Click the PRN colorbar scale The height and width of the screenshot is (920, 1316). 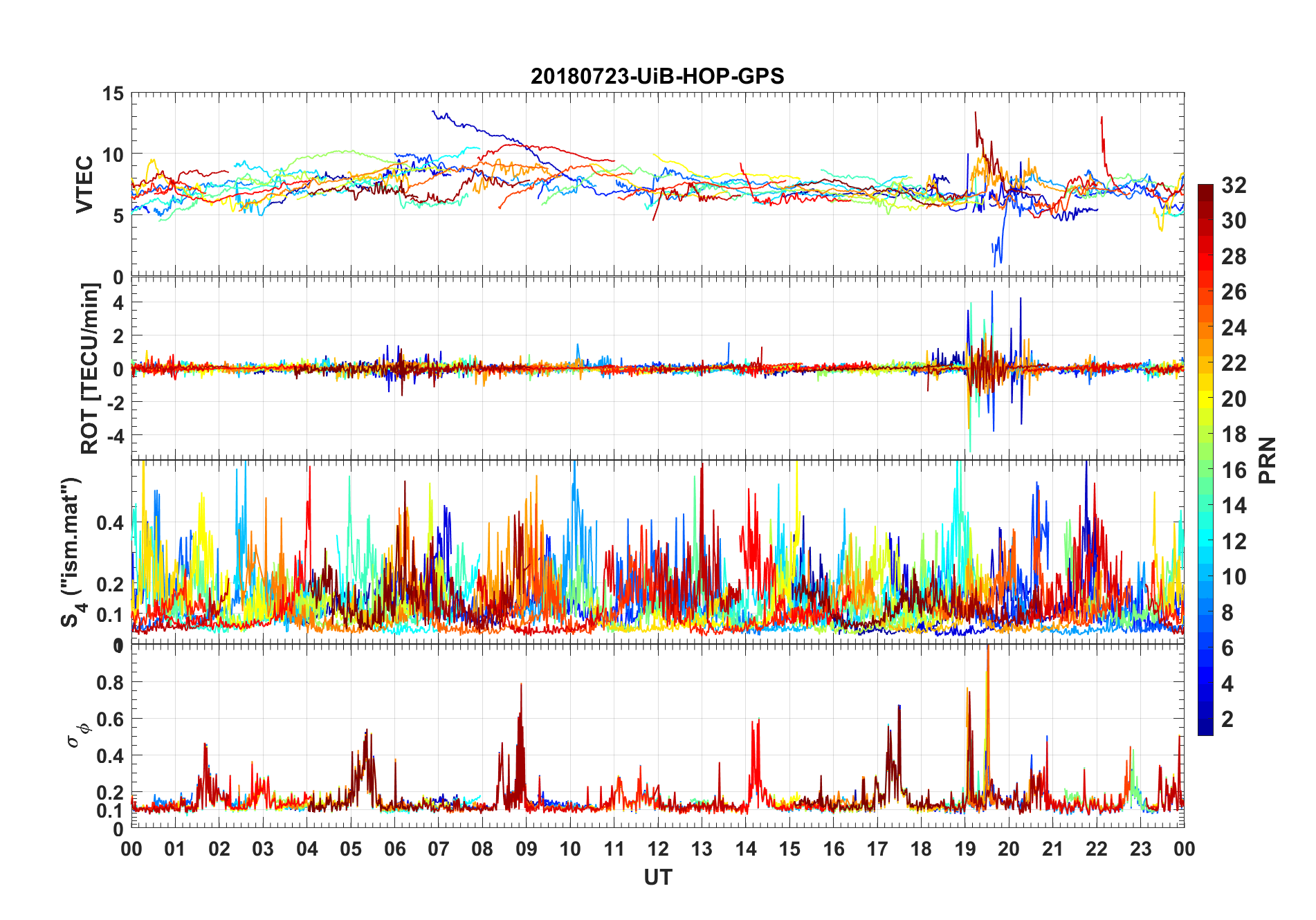(x=1205, y=460)
